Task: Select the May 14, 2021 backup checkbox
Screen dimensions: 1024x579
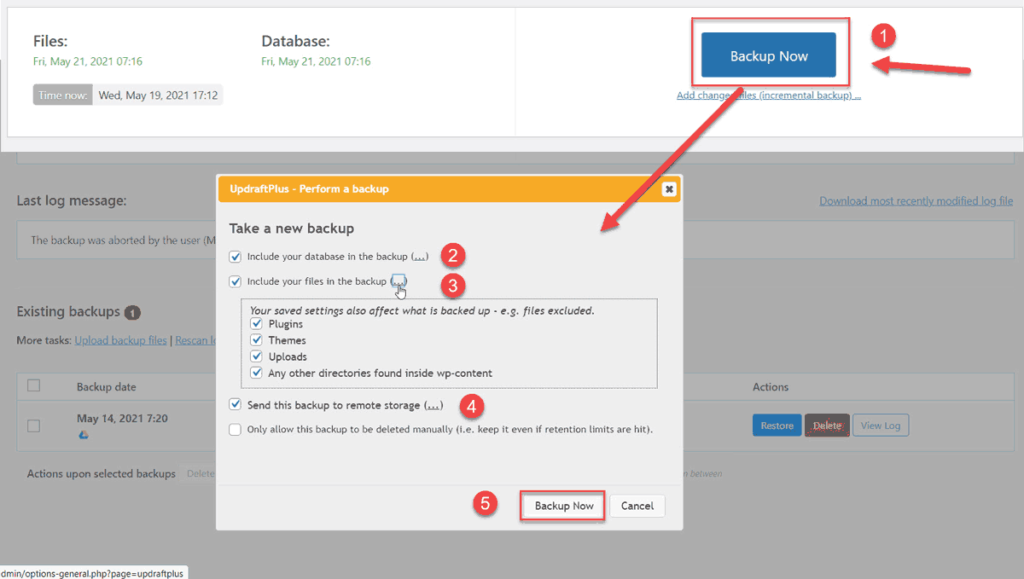Action: [x=34, y=426]
